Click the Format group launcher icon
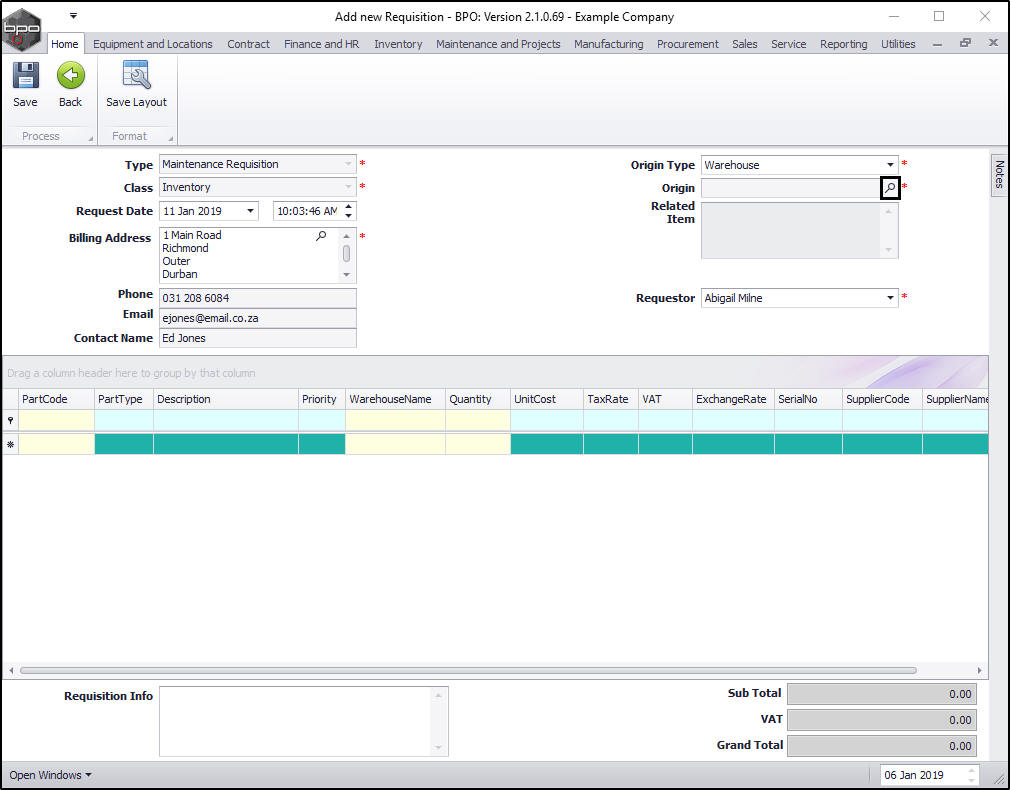This screenshot has width=1010, height=790. click(x=171, y=138)
